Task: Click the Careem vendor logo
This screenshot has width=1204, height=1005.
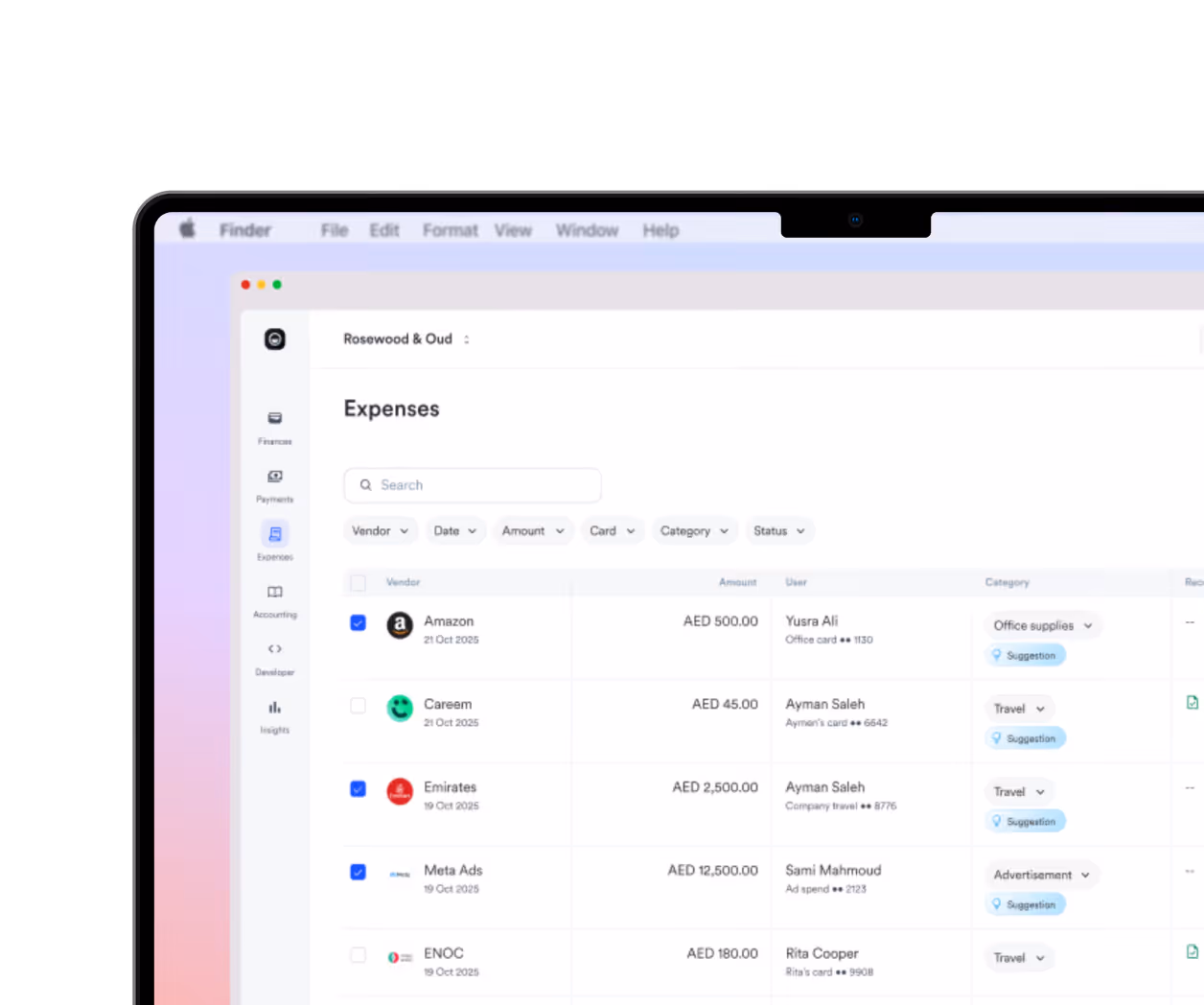Action: click(x=400, y=709)
